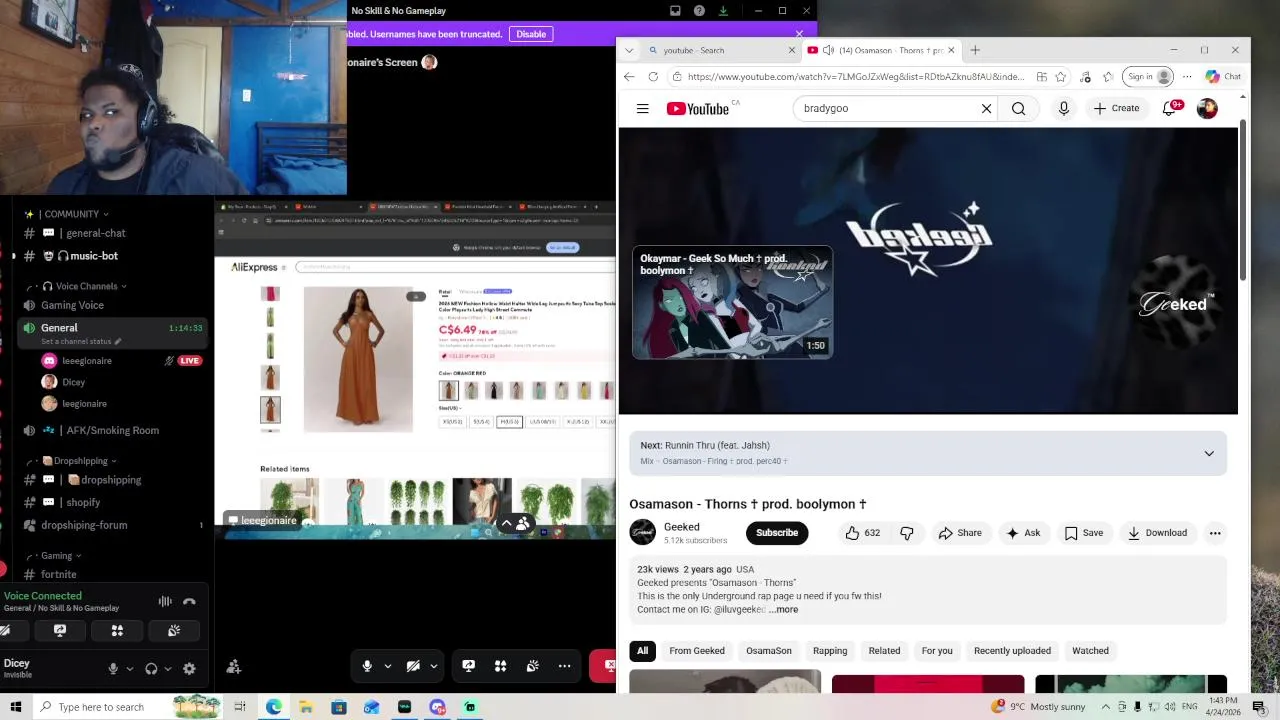Expand description with '...more' link
This screenshot has width=1280, height=720.
tap(785, 610)
